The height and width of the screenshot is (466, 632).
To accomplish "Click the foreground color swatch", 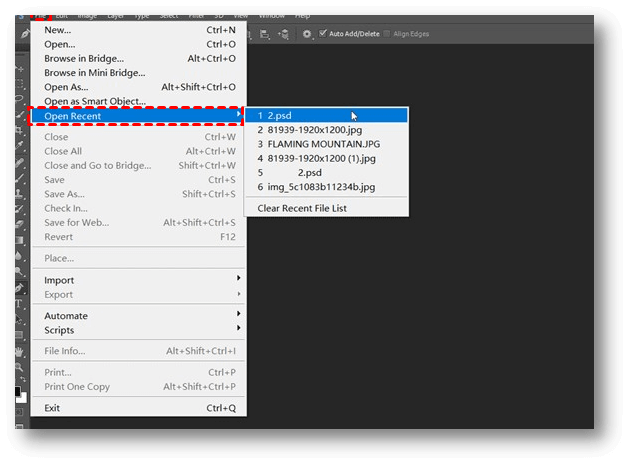I will (17, 391).
